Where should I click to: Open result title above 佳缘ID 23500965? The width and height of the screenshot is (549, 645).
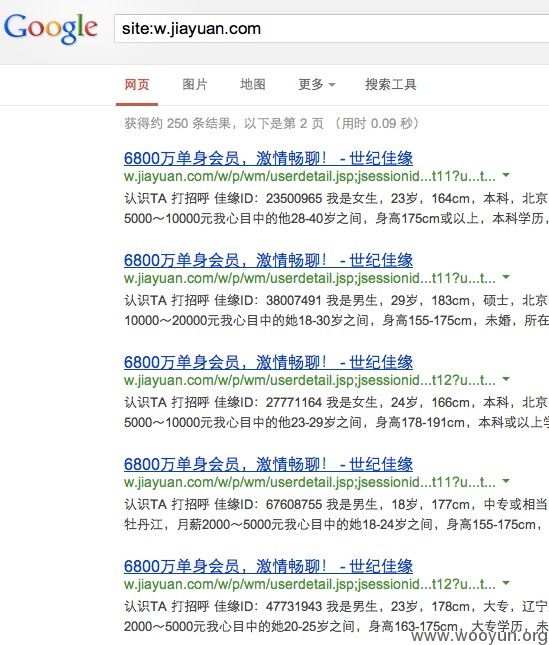268,158
